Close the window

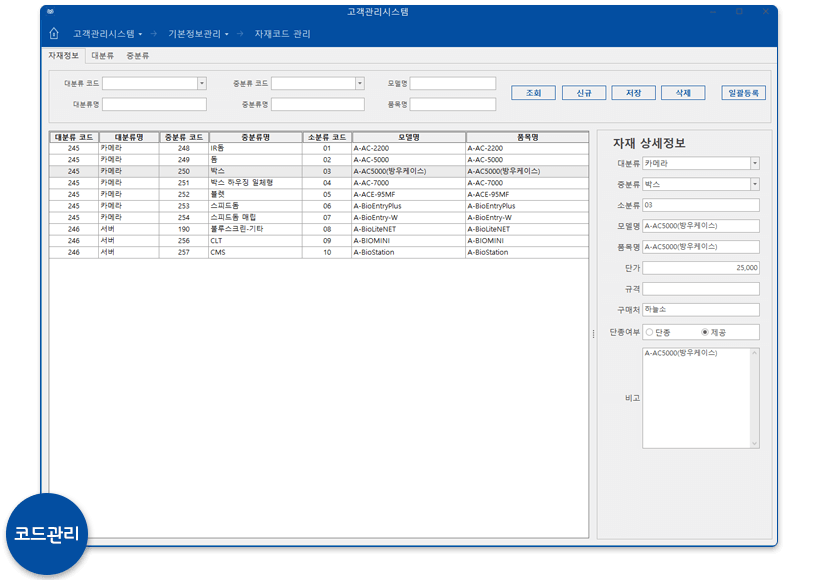click(765, 11)
